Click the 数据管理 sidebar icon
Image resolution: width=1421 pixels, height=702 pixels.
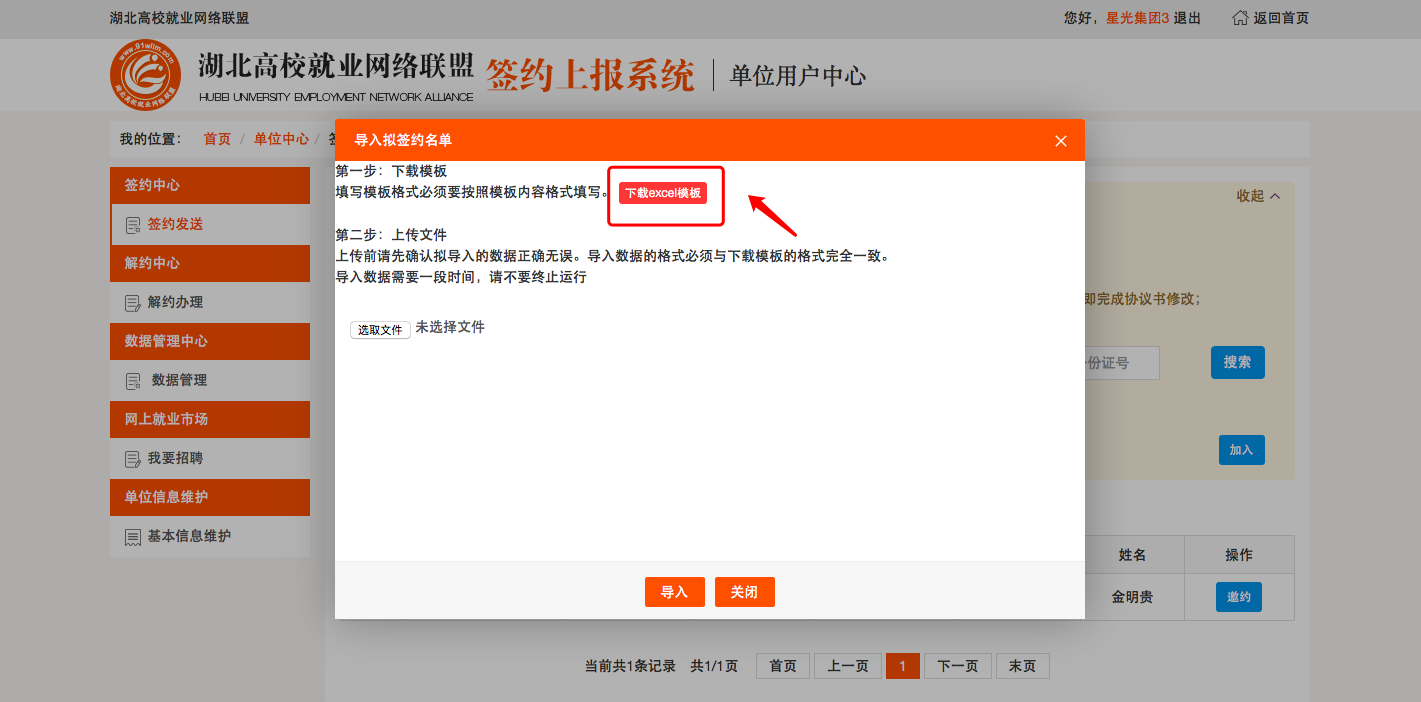[x=133, y=381]
